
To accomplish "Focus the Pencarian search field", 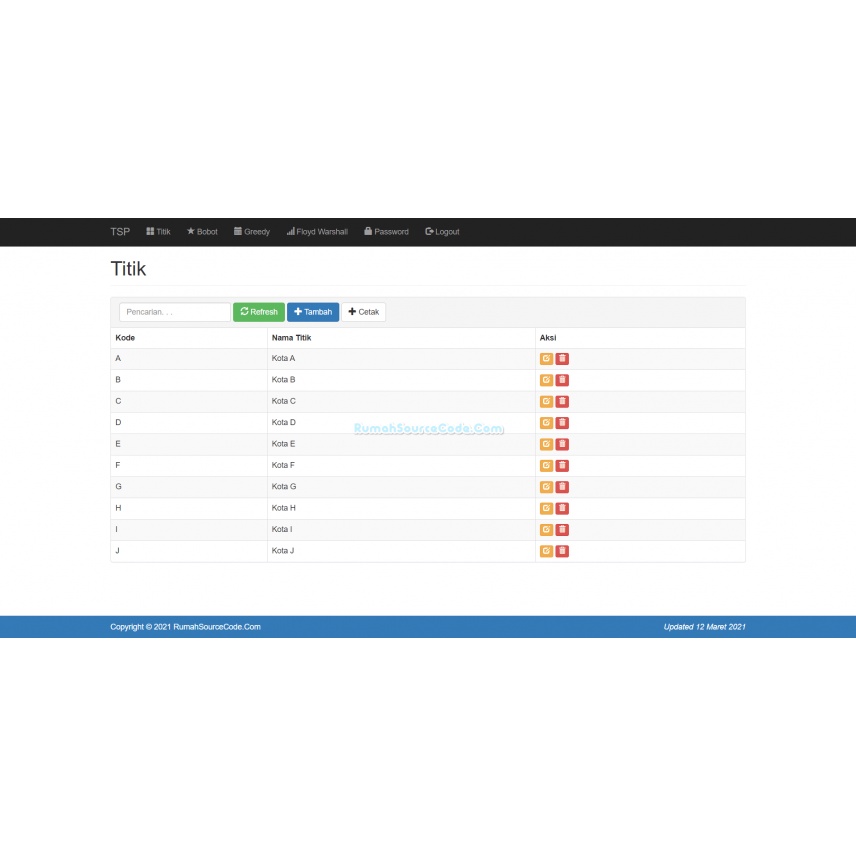I will click(175, 312).
